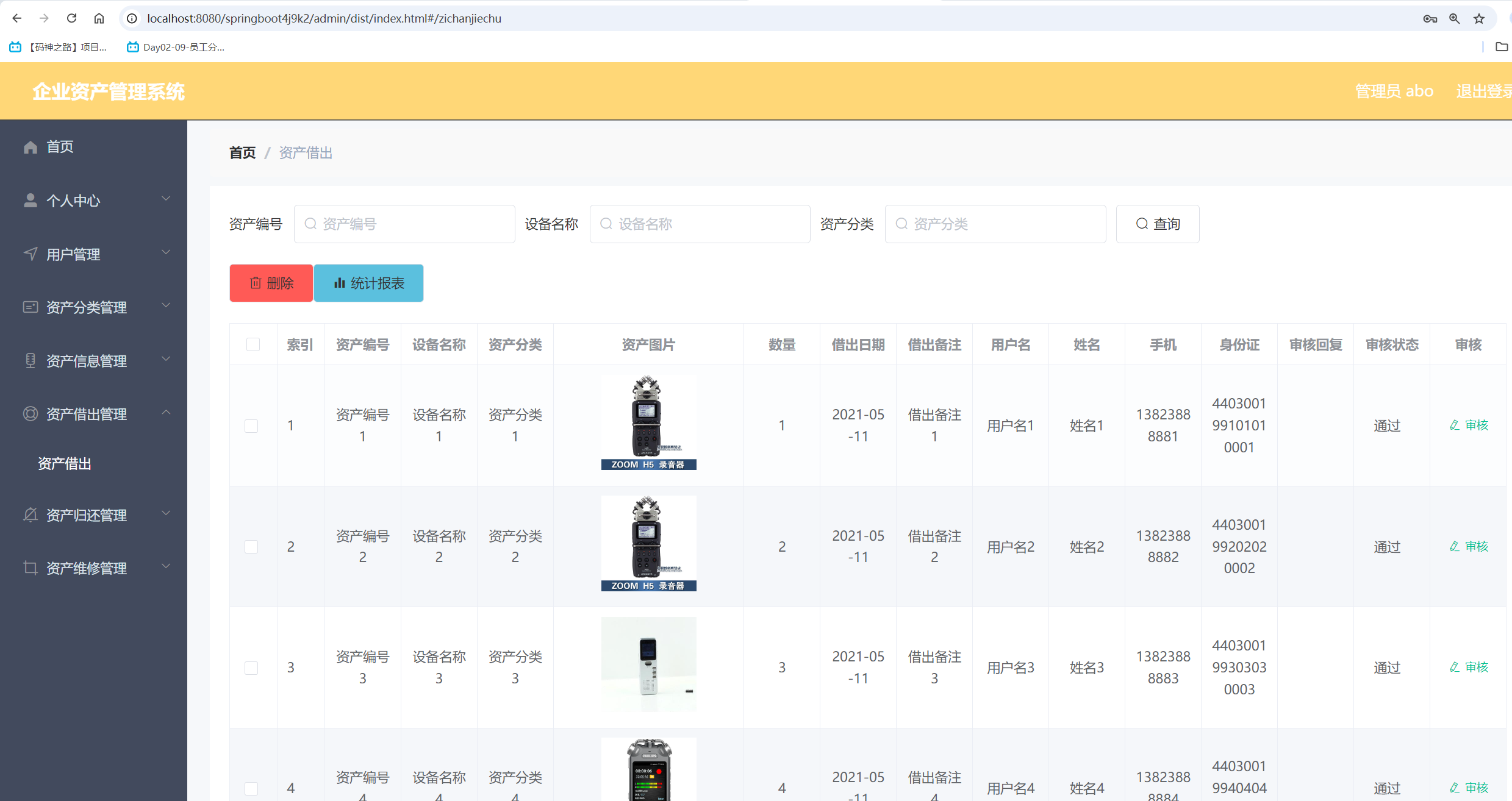Select the 资产分类管理 card icon
This screenshot has width=1512, height=801.
pyautogui.click(x=30, y=307)
